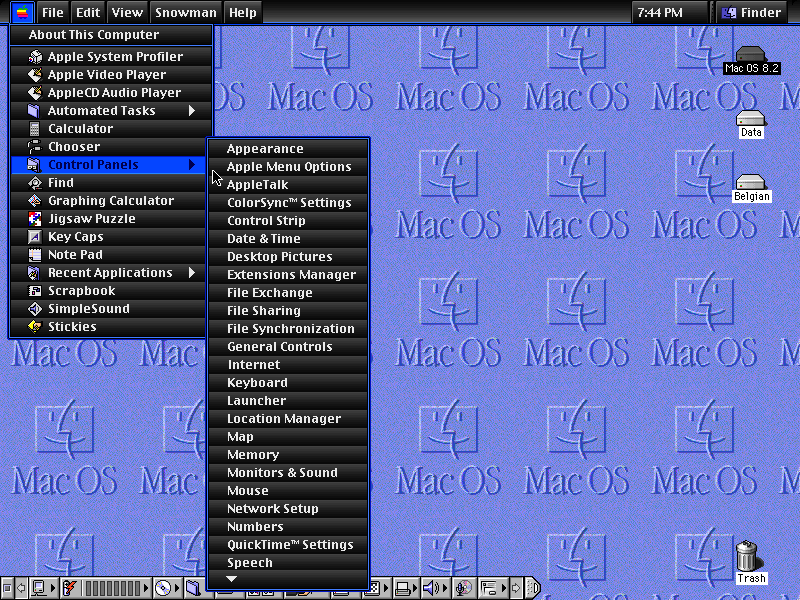Click the Apple menu logo icon
Viewport: 800px width, 600px height.
[x=22, y=12]
